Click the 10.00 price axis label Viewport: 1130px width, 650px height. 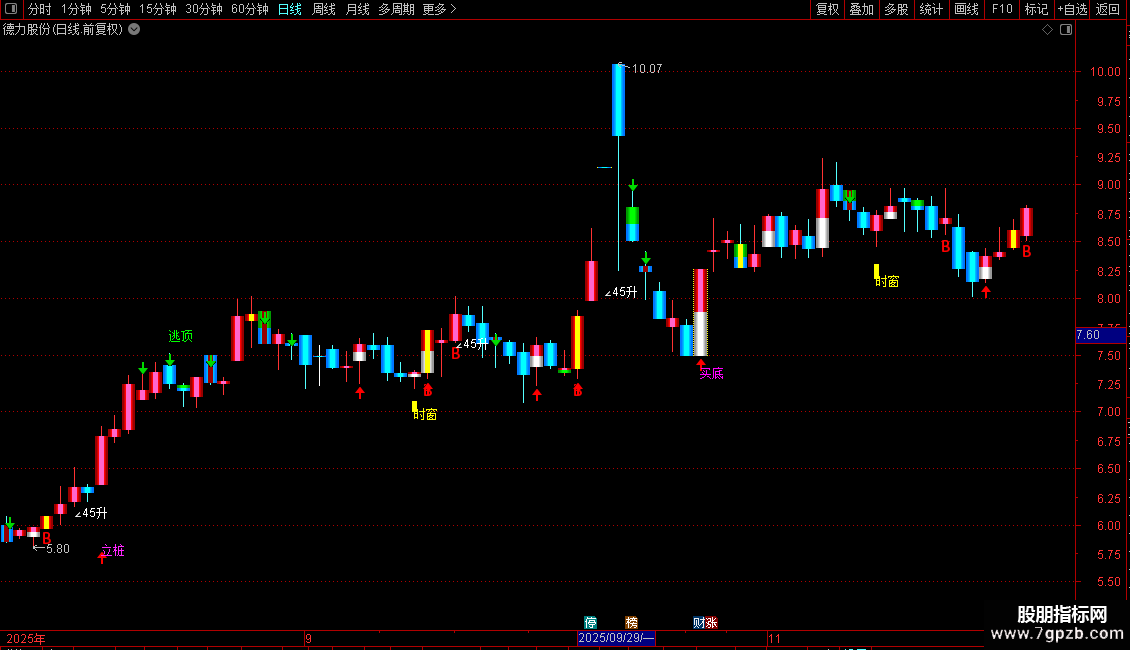[1105, 72]
